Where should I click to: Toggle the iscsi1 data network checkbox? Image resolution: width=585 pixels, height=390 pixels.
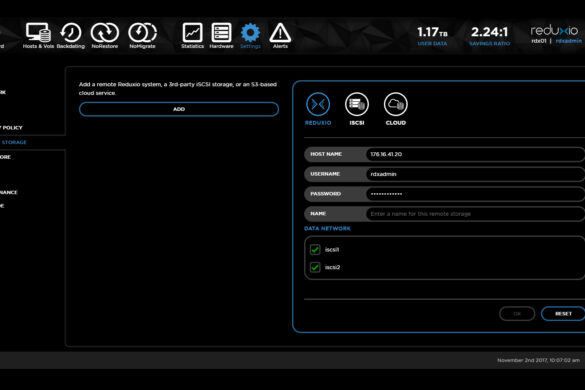tap(315, 249)
